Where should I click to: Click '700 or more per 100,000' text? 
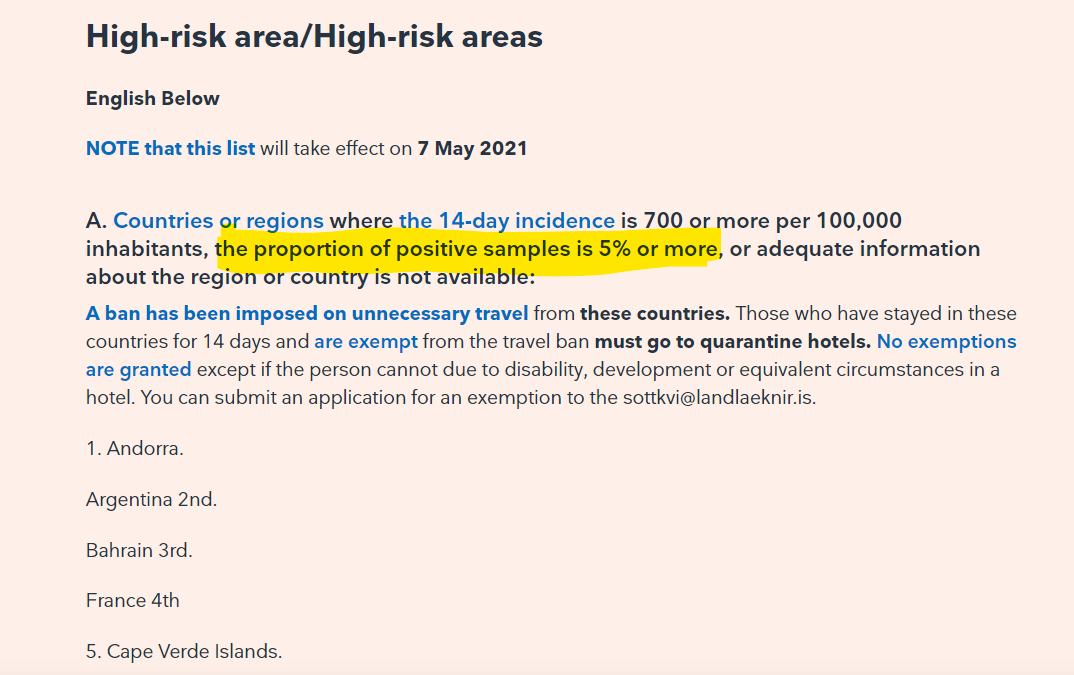[773, 221]
